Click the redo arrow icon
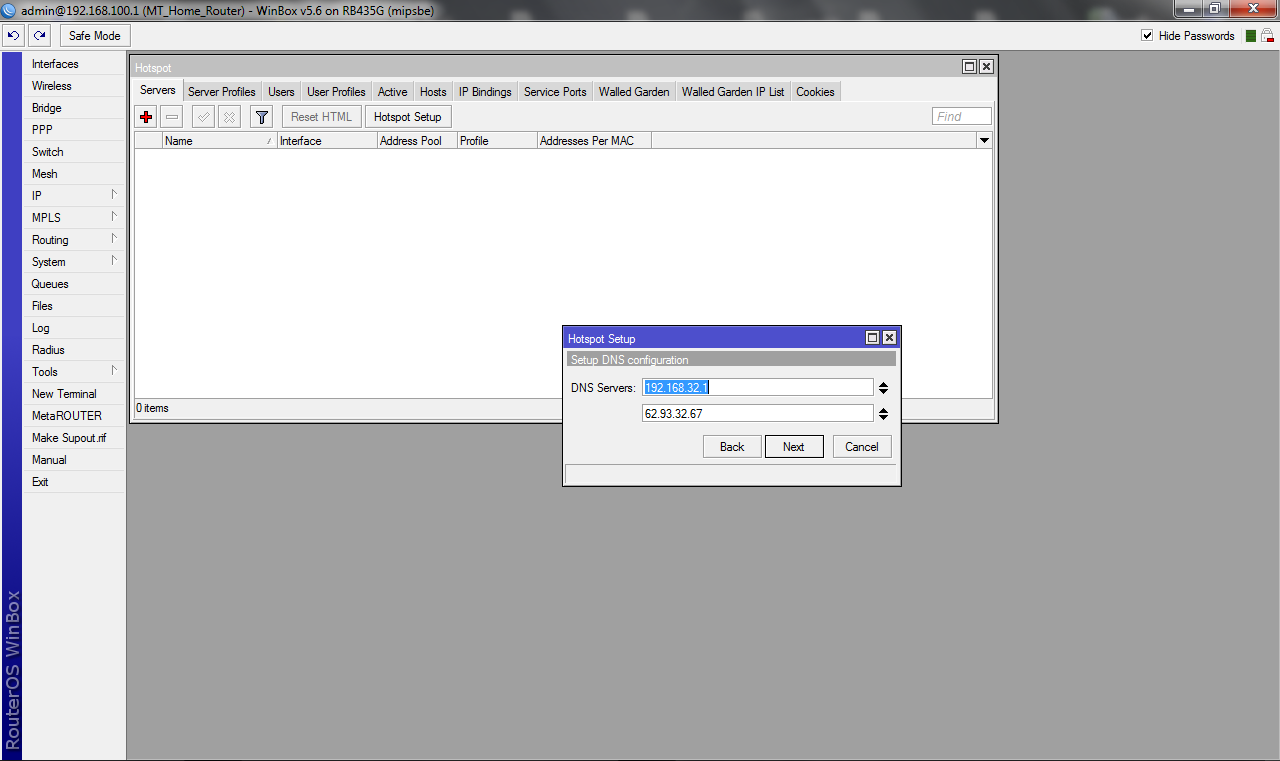The height and width of the screenshot is (761, 1280). 39,36
